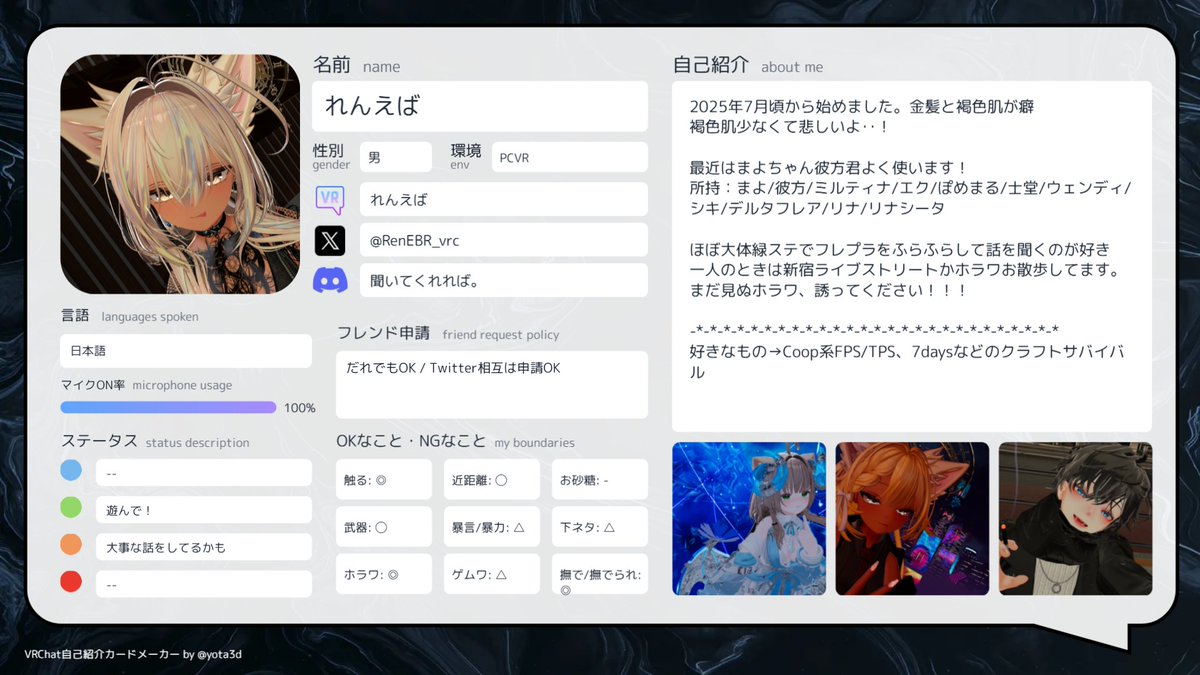
Task: Click the フレンド申請 heading
Action: 448,333
